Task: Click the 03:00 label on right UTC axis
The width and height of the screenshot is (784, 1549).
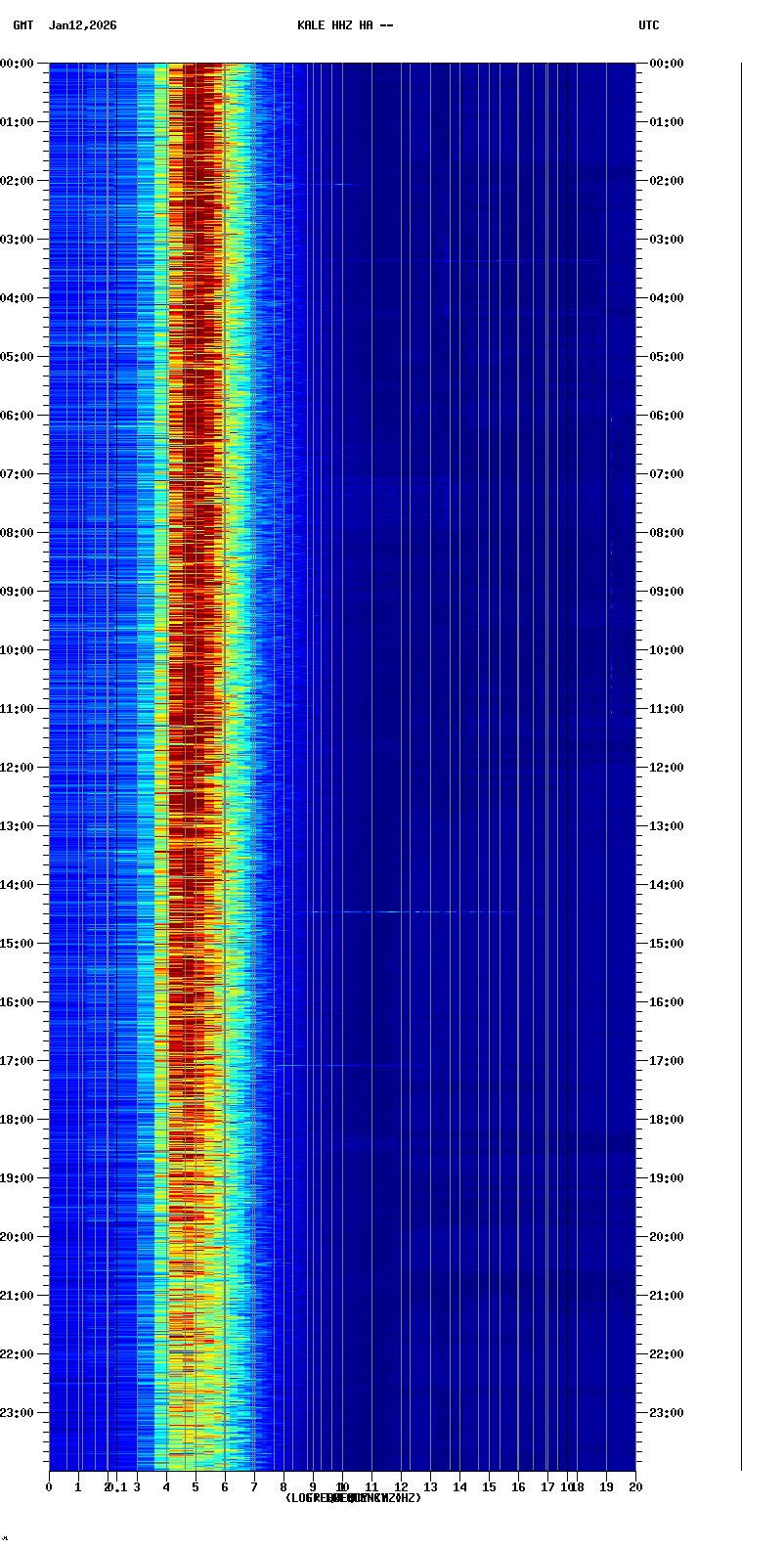Action: 667,240
